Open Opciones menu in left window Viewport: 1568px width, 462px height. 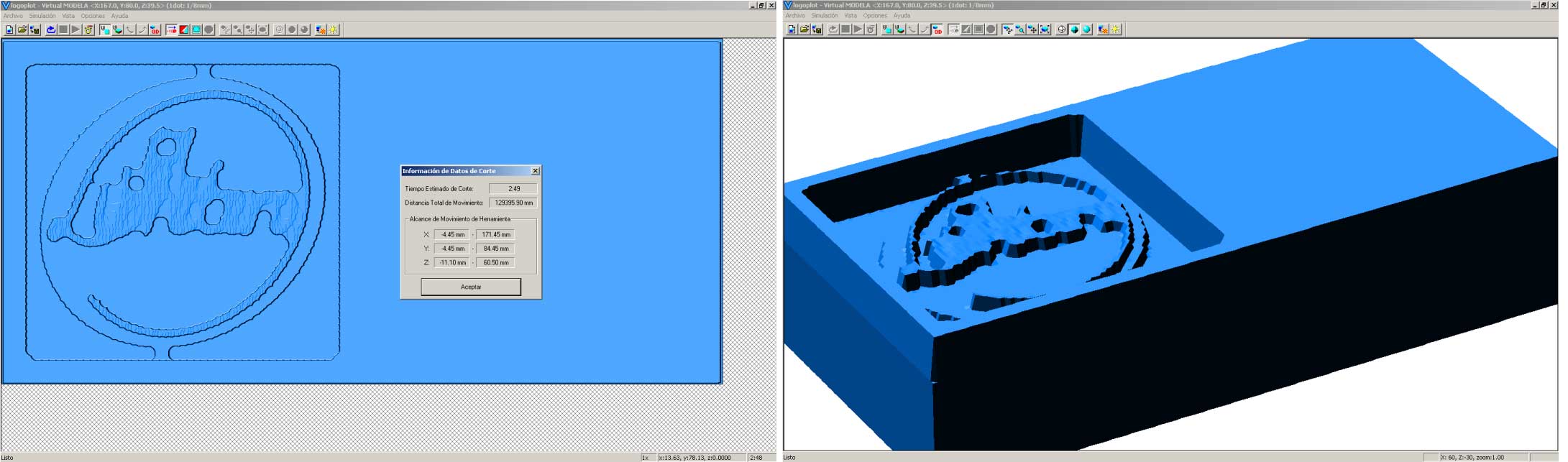coord(93,16)
